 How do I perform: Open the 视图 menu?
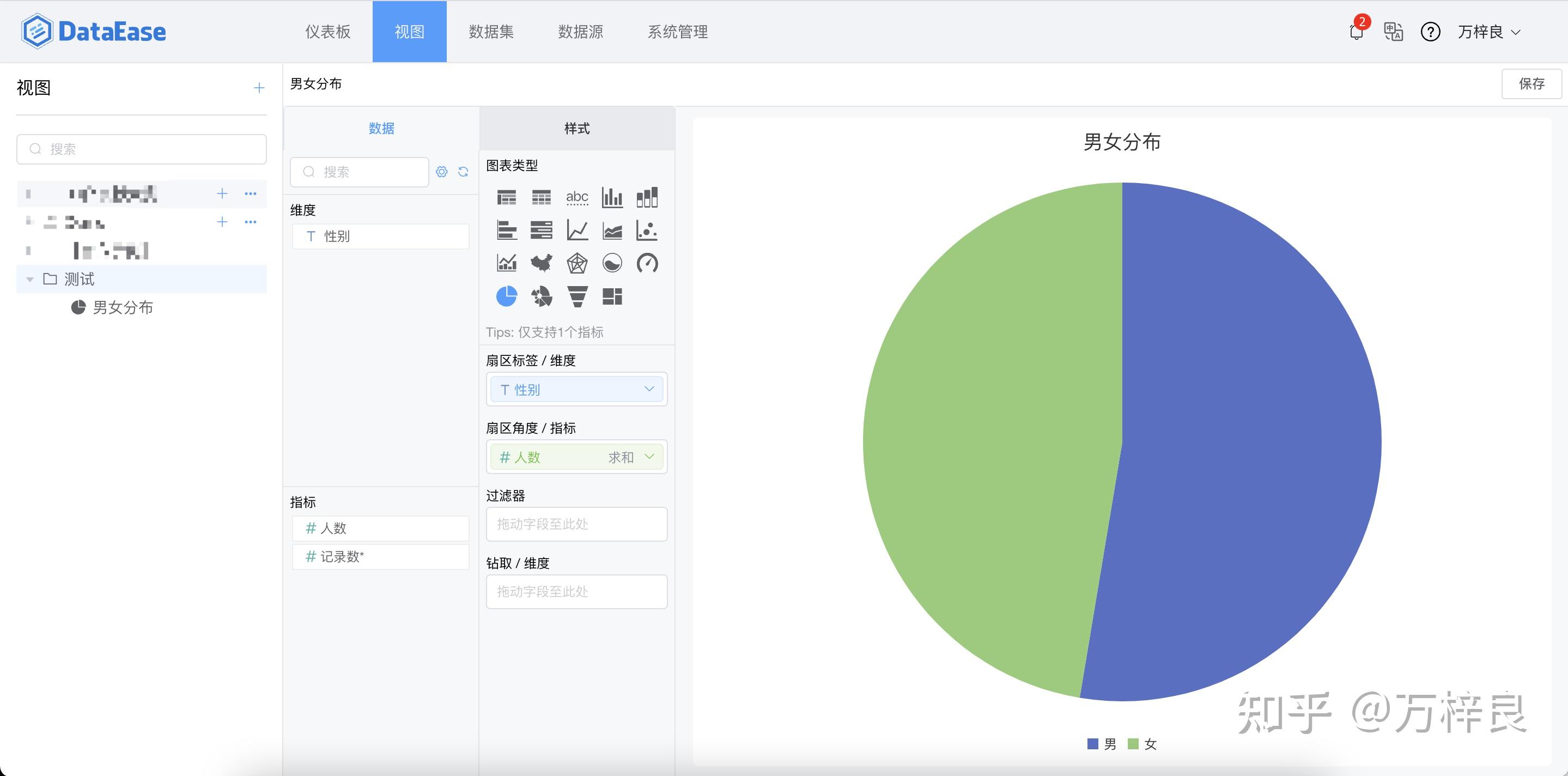(x=410, y=32)
